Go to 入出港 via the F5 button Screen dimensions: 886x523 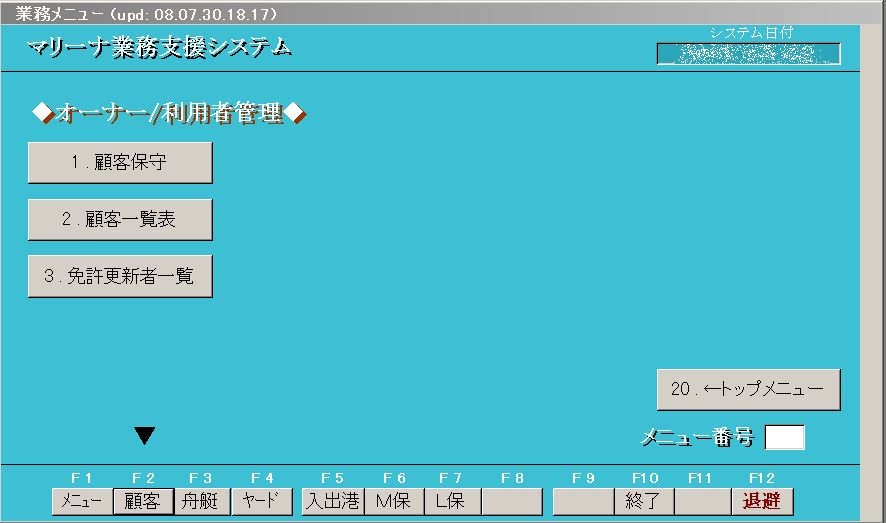point(332,501)
